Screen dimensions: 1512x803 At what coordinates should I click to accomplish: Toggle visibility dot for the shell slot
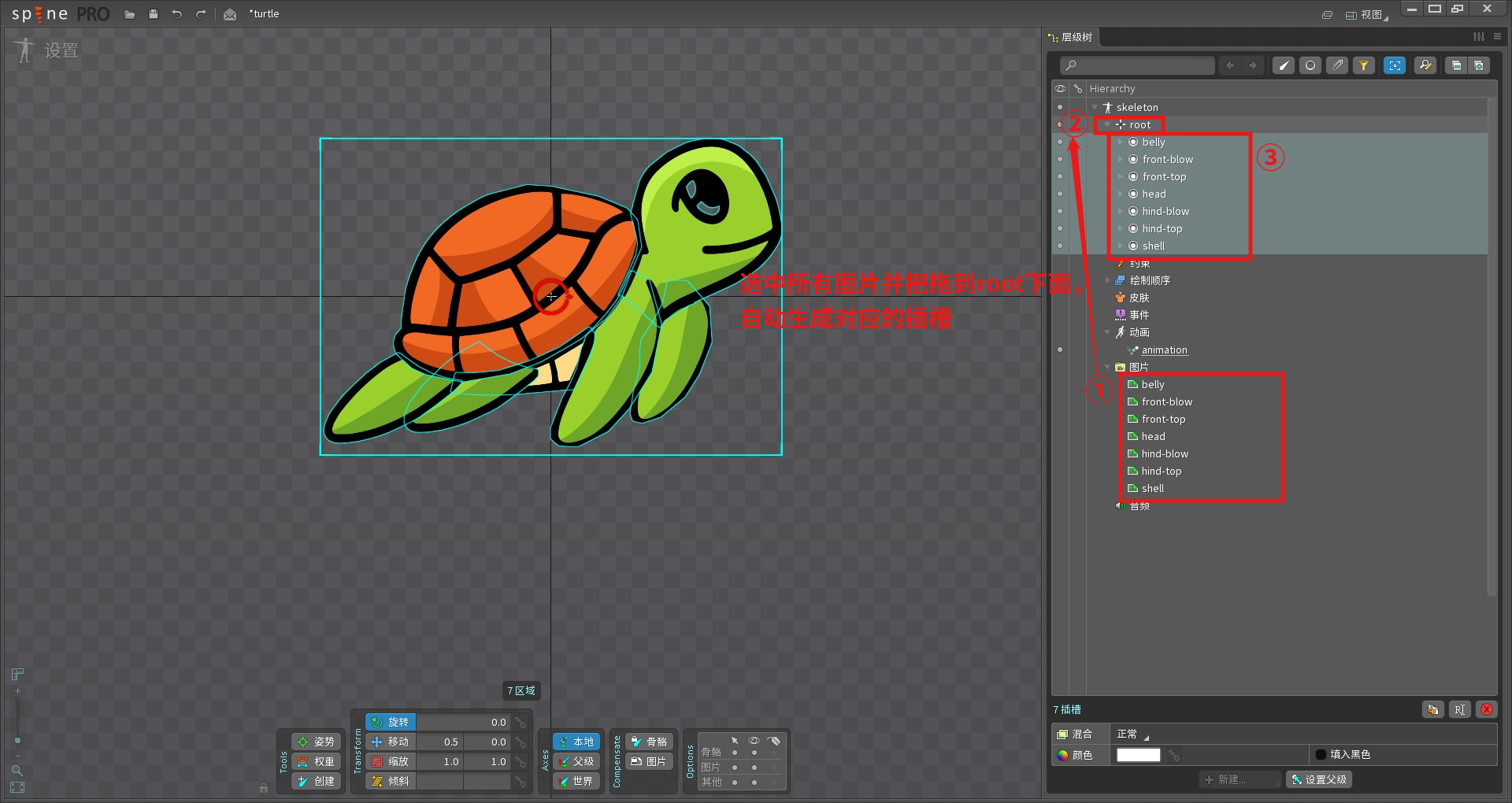point(1060,246)
